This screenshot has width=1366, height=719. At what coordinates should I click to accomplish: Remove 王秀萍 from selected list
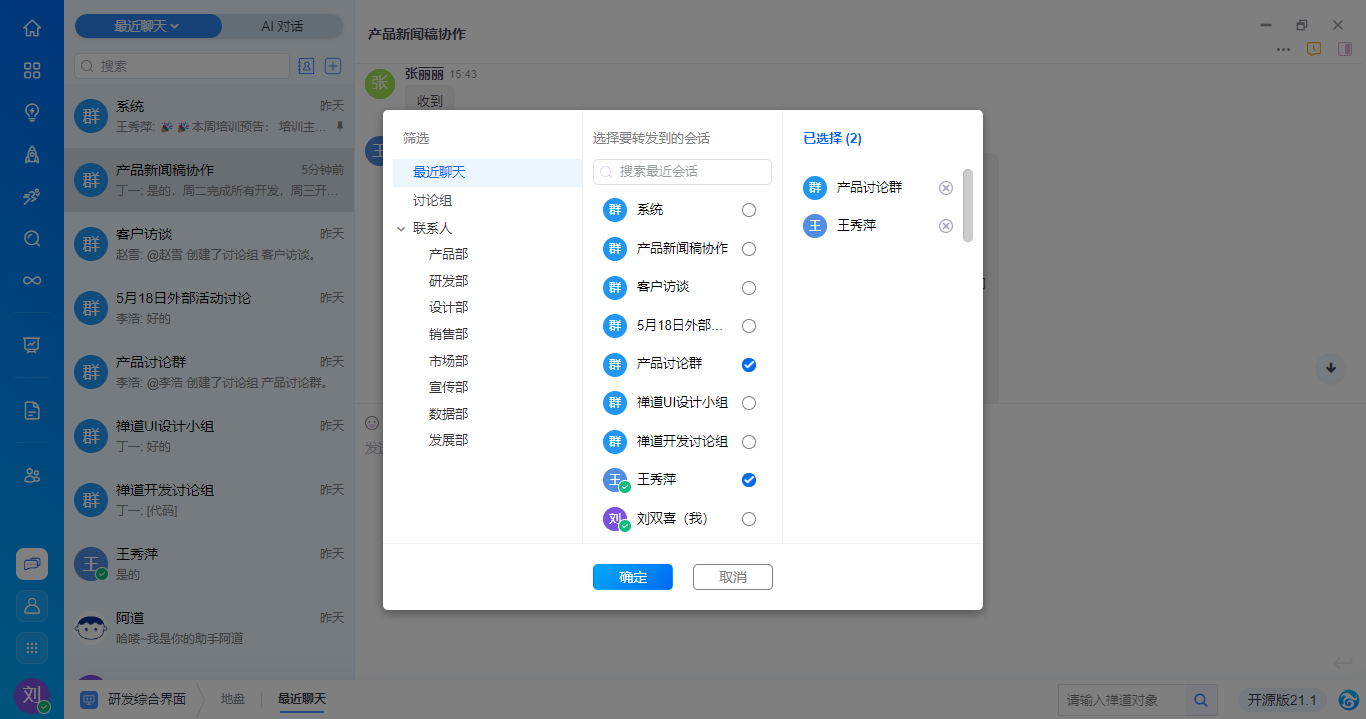946,226
